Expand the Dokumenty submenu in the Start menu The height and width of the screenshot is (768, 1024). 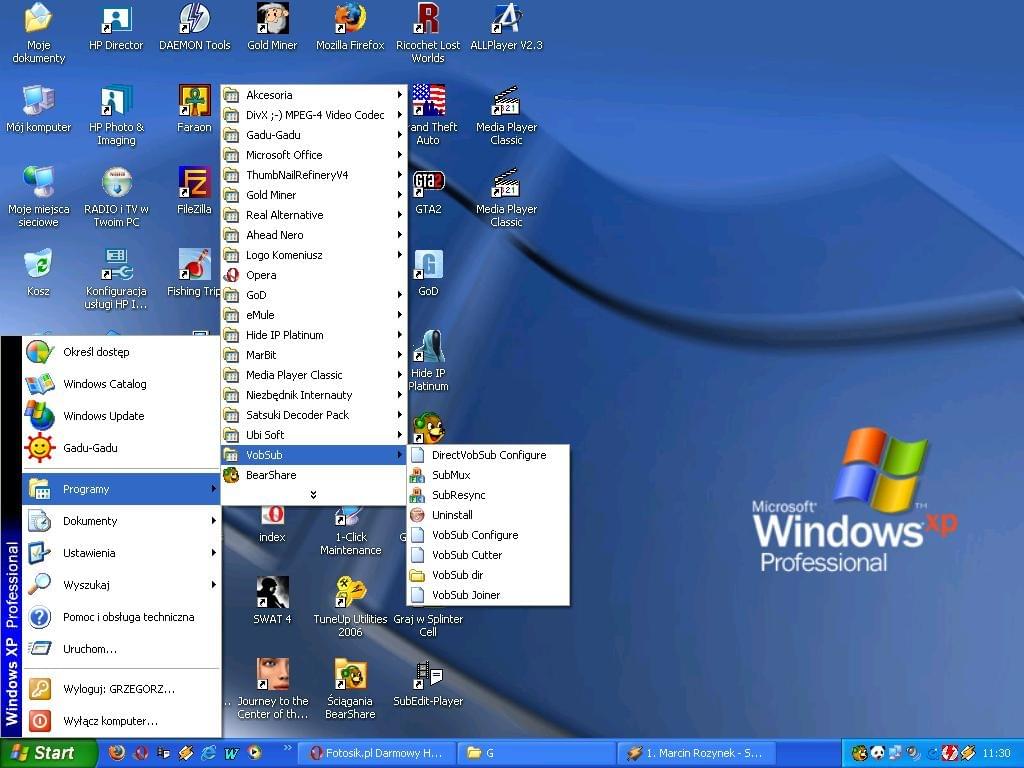pos(121,521)
